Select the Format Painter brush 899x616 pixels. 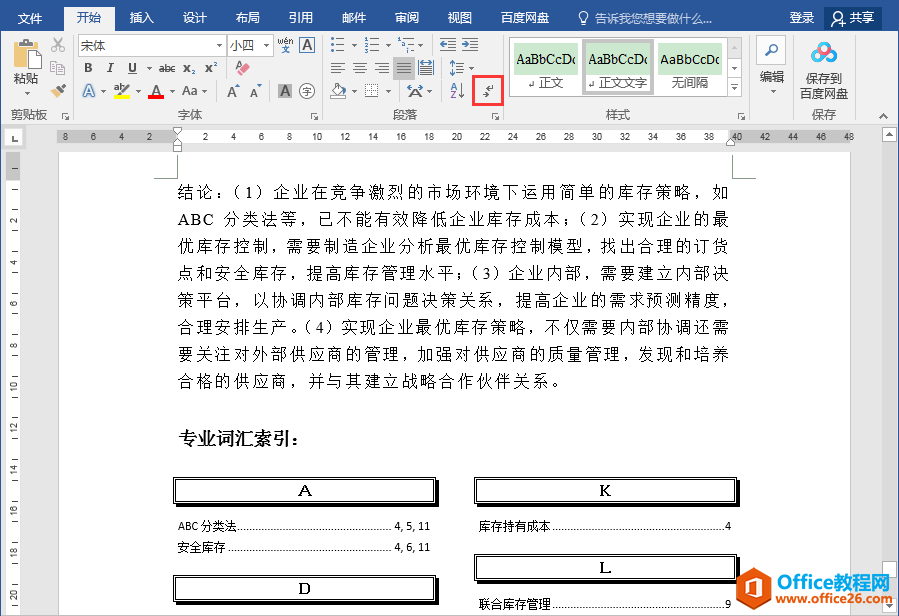[57, 91]
